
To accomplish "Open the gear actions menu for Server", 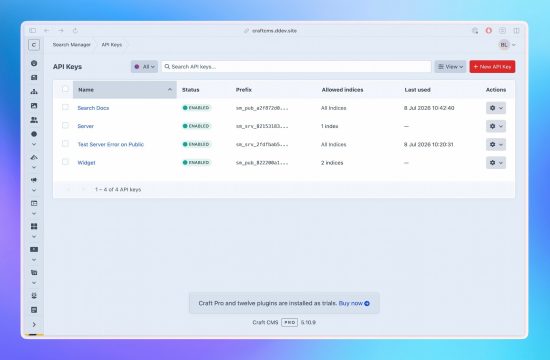I will click(x=496, y=126).
